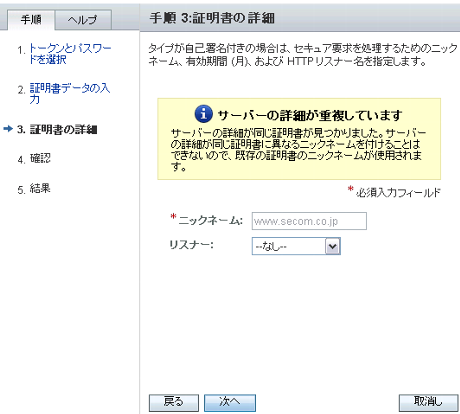Click the 取消し button
This screenshot has height=414, width=460.
(x=428, y=402)
